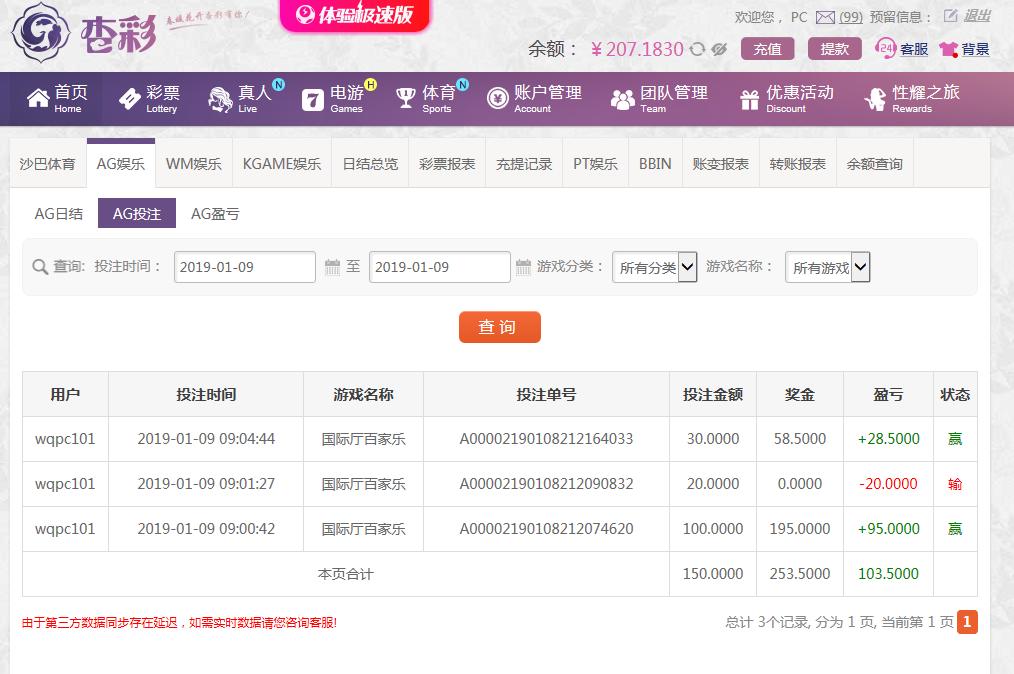Click the site logo emblem

coord(41,32)
